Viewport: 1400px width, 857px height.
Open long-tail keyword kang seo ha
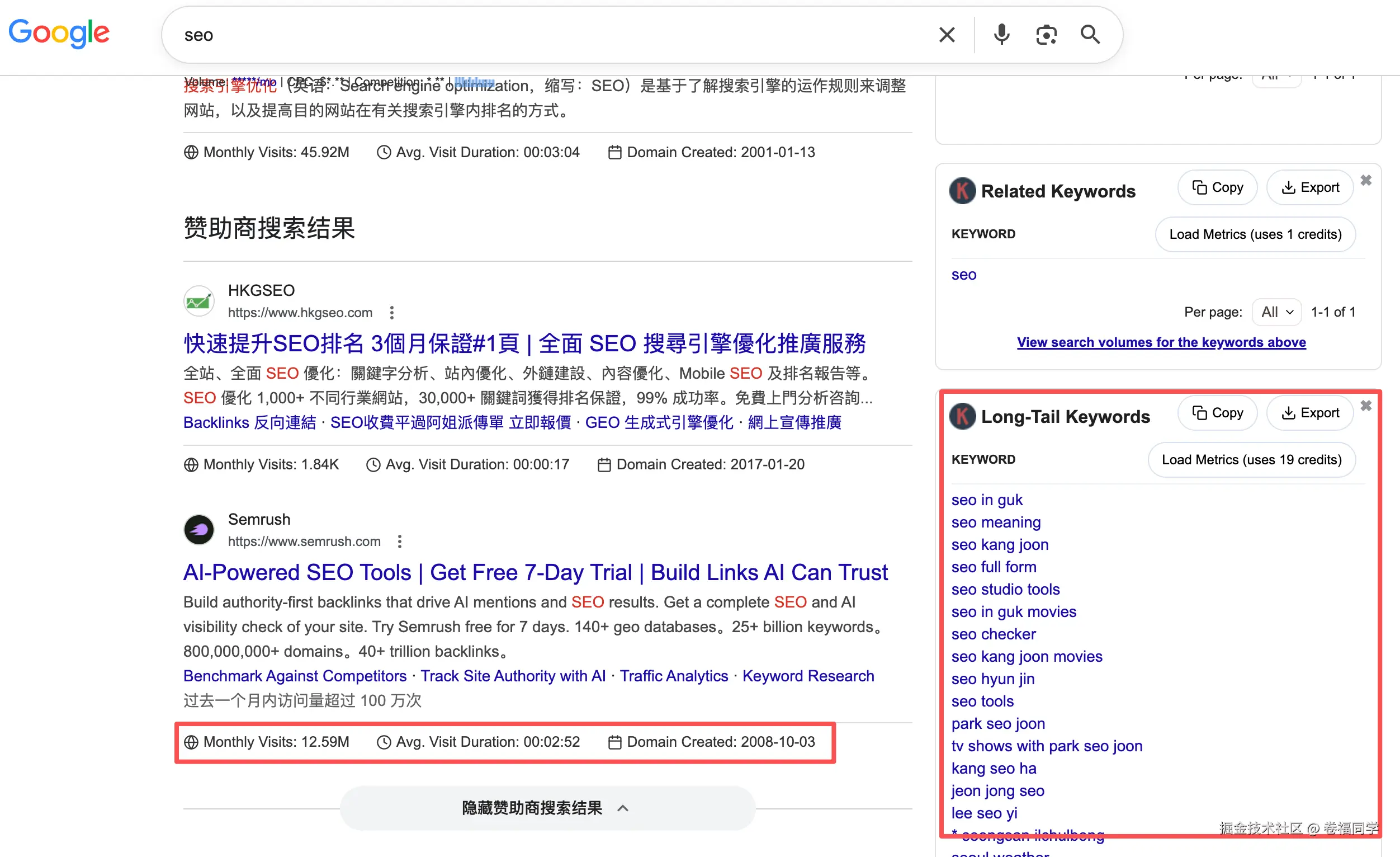tap(994, 769)
